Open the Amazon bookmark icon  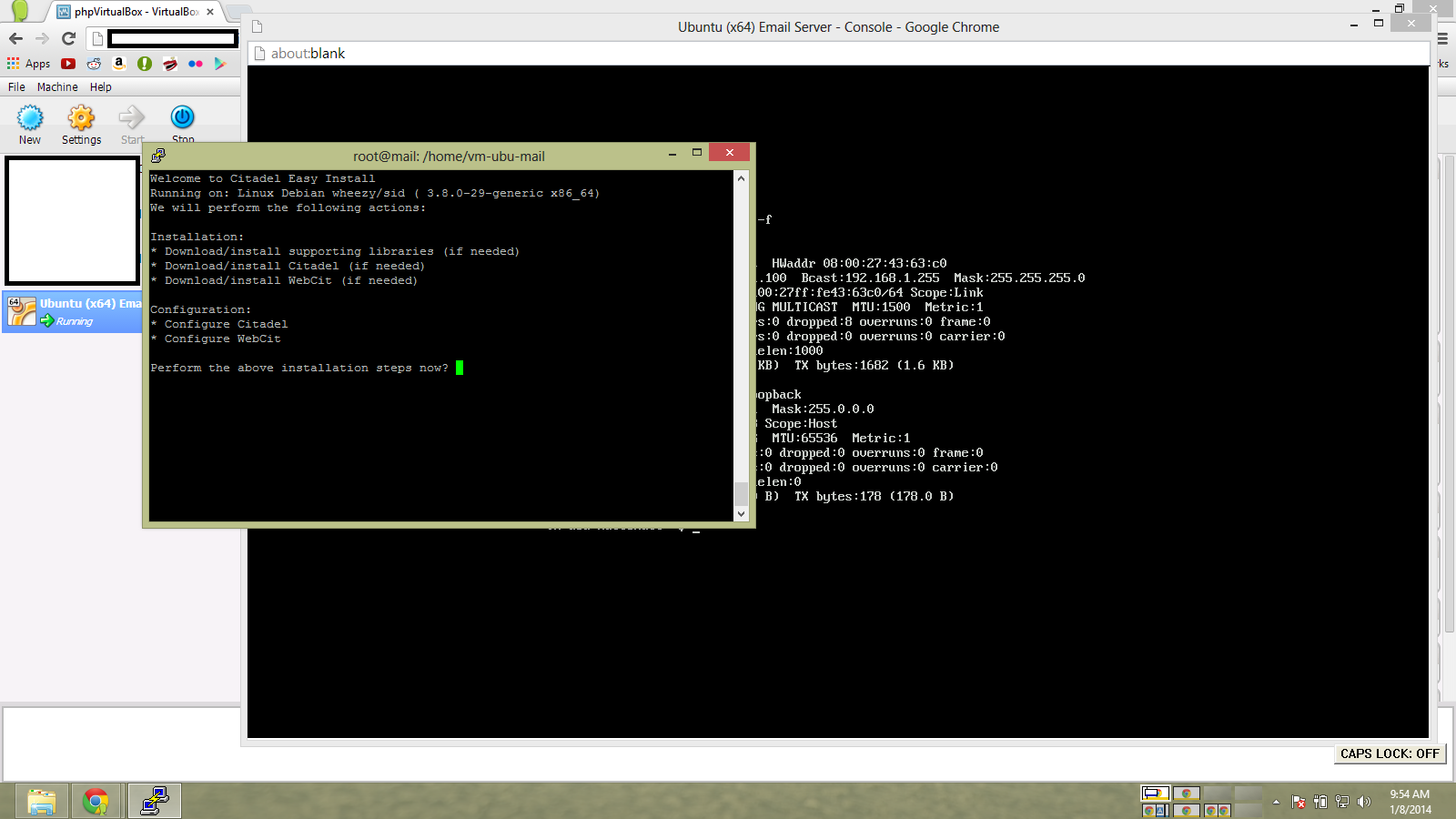click(119, 64)
